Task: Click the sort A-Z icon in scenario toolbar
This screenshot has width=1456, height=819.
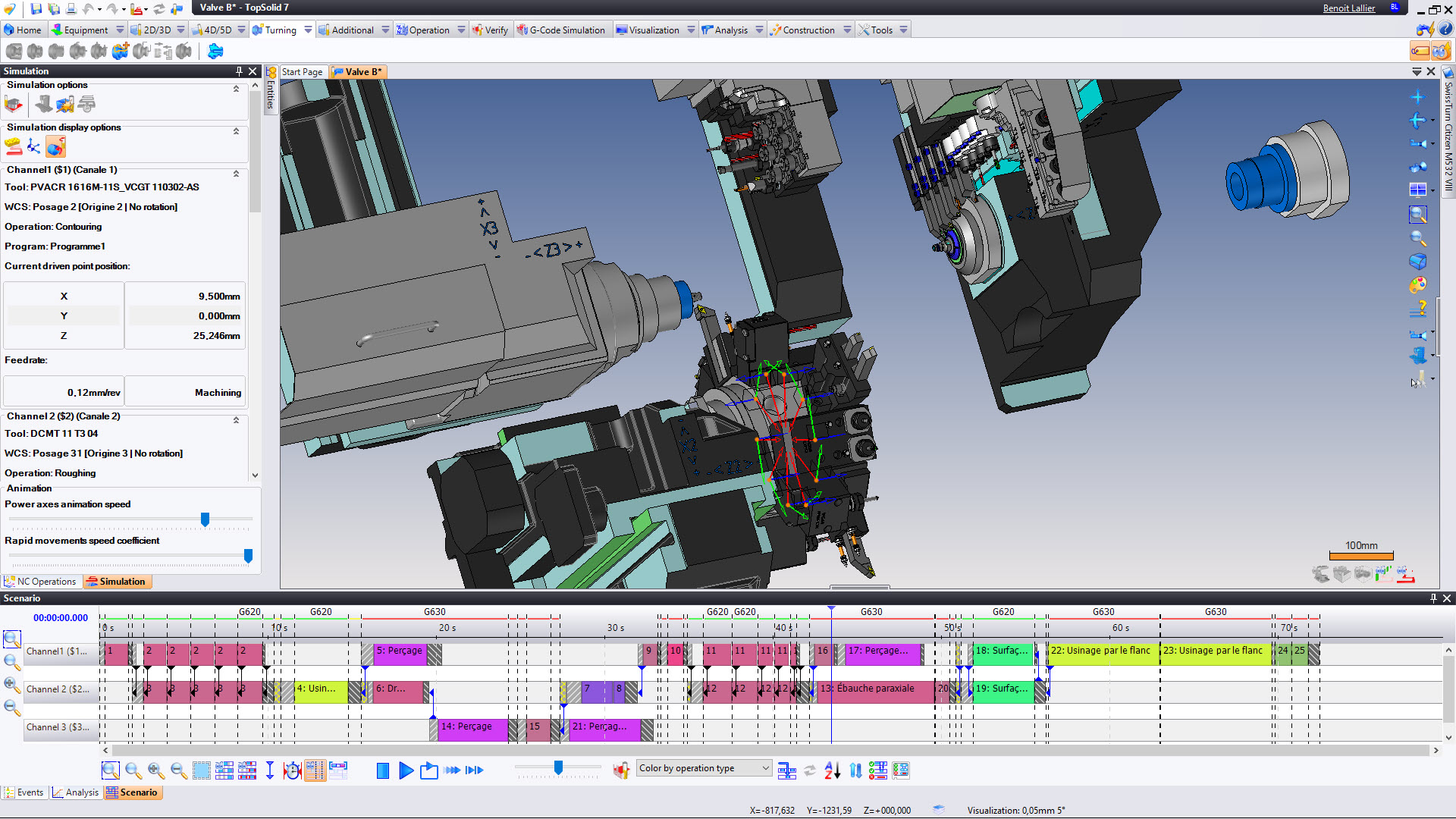Action: (x=832, y=770)
